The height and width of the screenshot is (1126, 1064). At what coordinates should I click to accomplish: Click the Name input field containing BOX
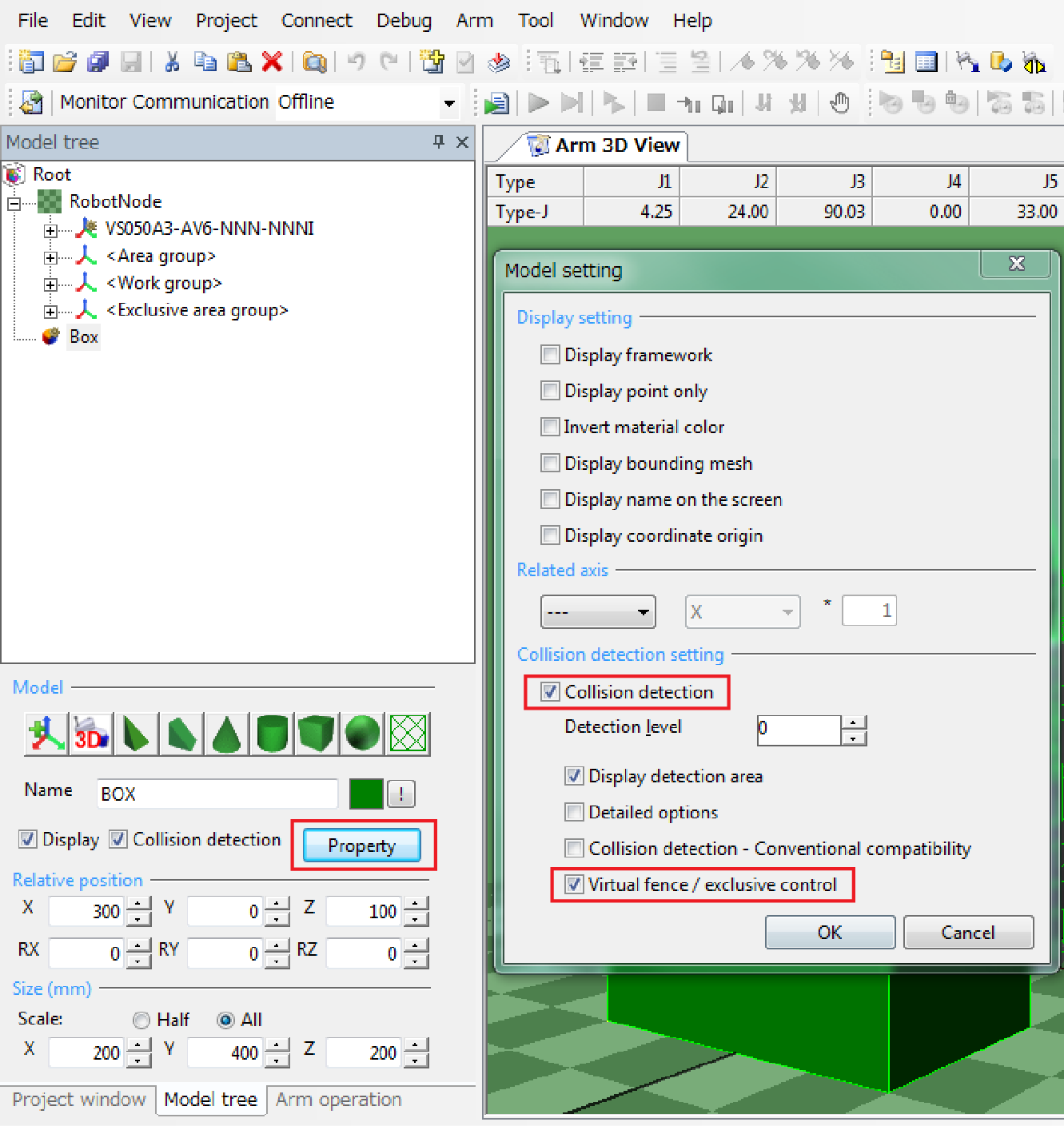tap(217, 794)
